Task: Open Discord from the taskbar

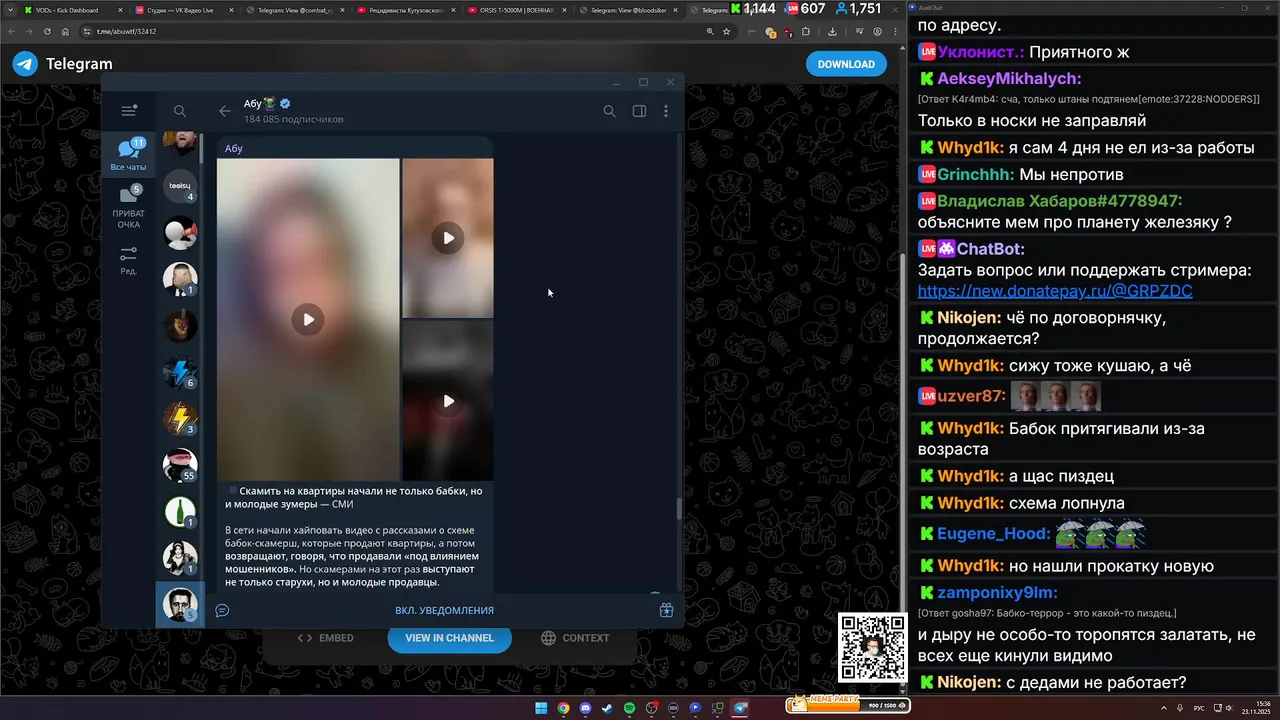Action: 585,708
